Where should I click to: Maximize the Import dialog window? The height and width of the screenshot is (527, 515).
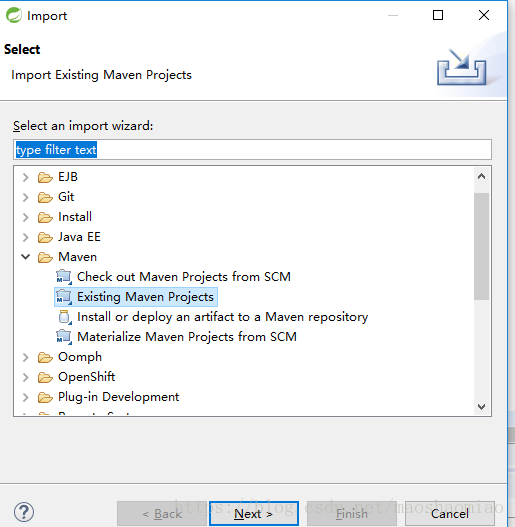coord(438,15)
